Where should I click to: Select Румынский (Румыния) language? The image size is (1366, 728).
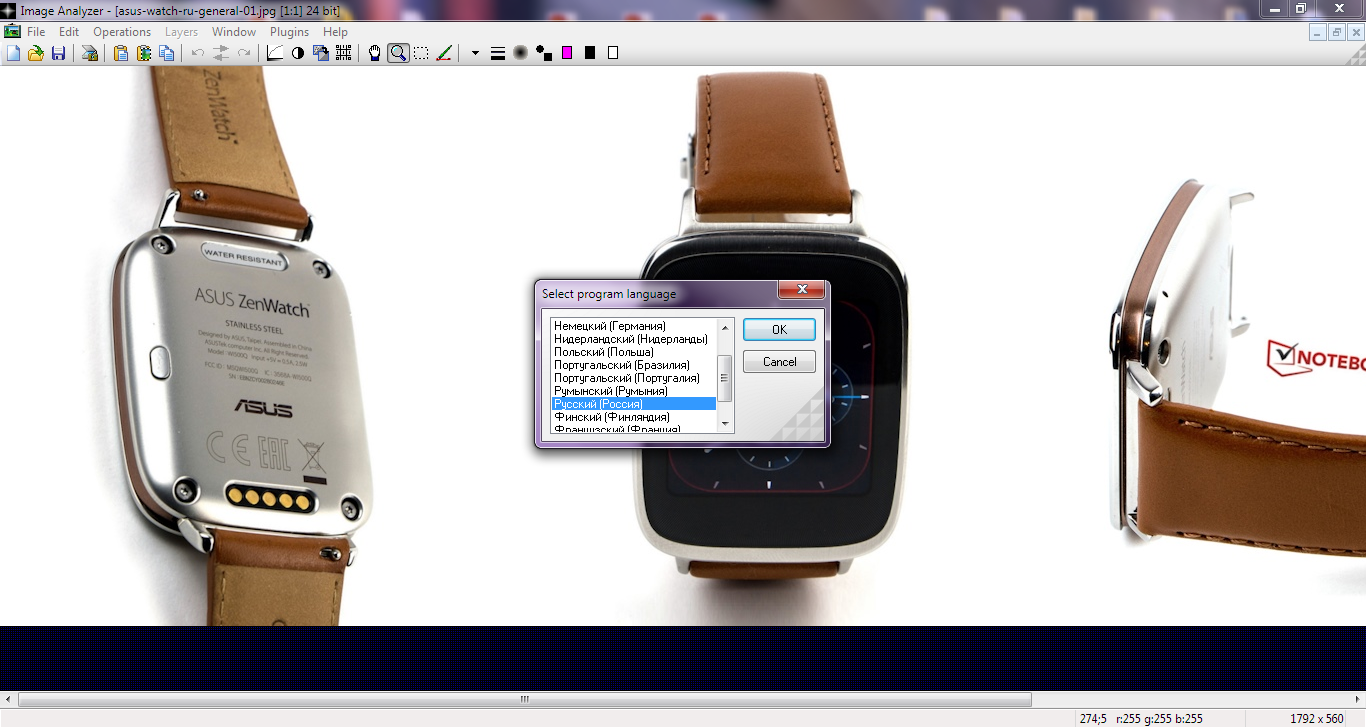634,391
